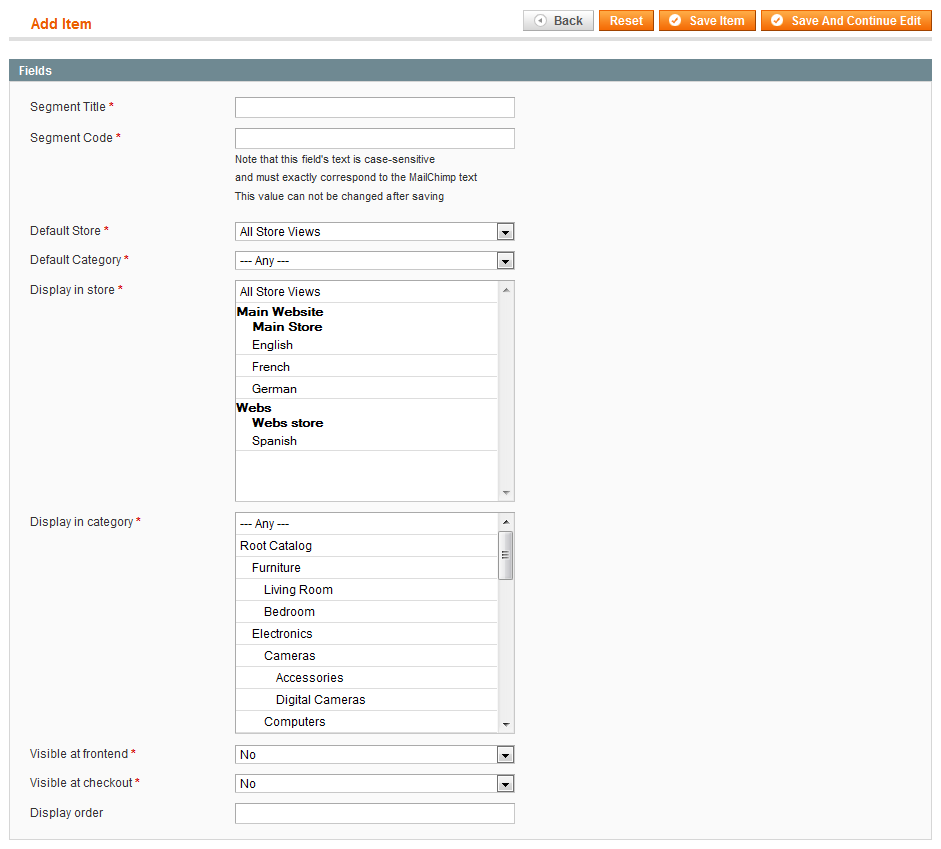Select Living Room category in list
This screenshot has width=941, height=849.
point(298,590)
